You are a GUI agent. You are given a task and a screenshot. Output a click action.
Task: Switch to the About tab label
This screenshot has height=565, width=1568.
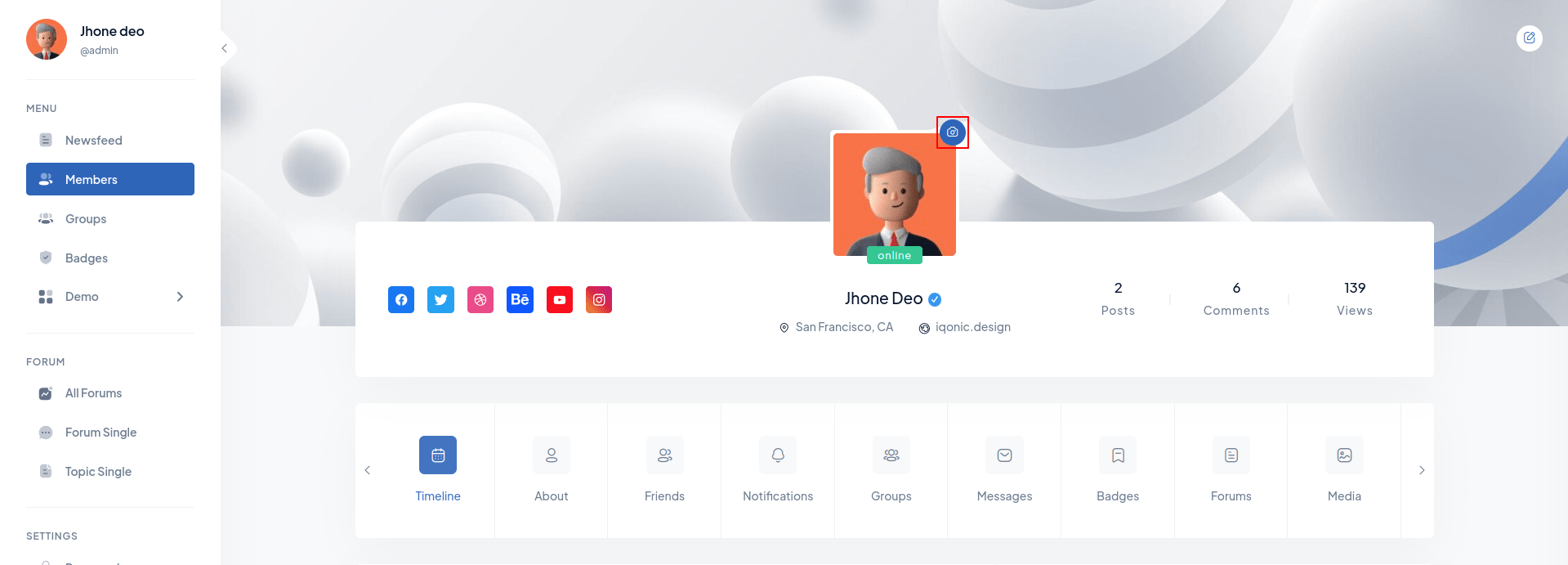(552, 496)
